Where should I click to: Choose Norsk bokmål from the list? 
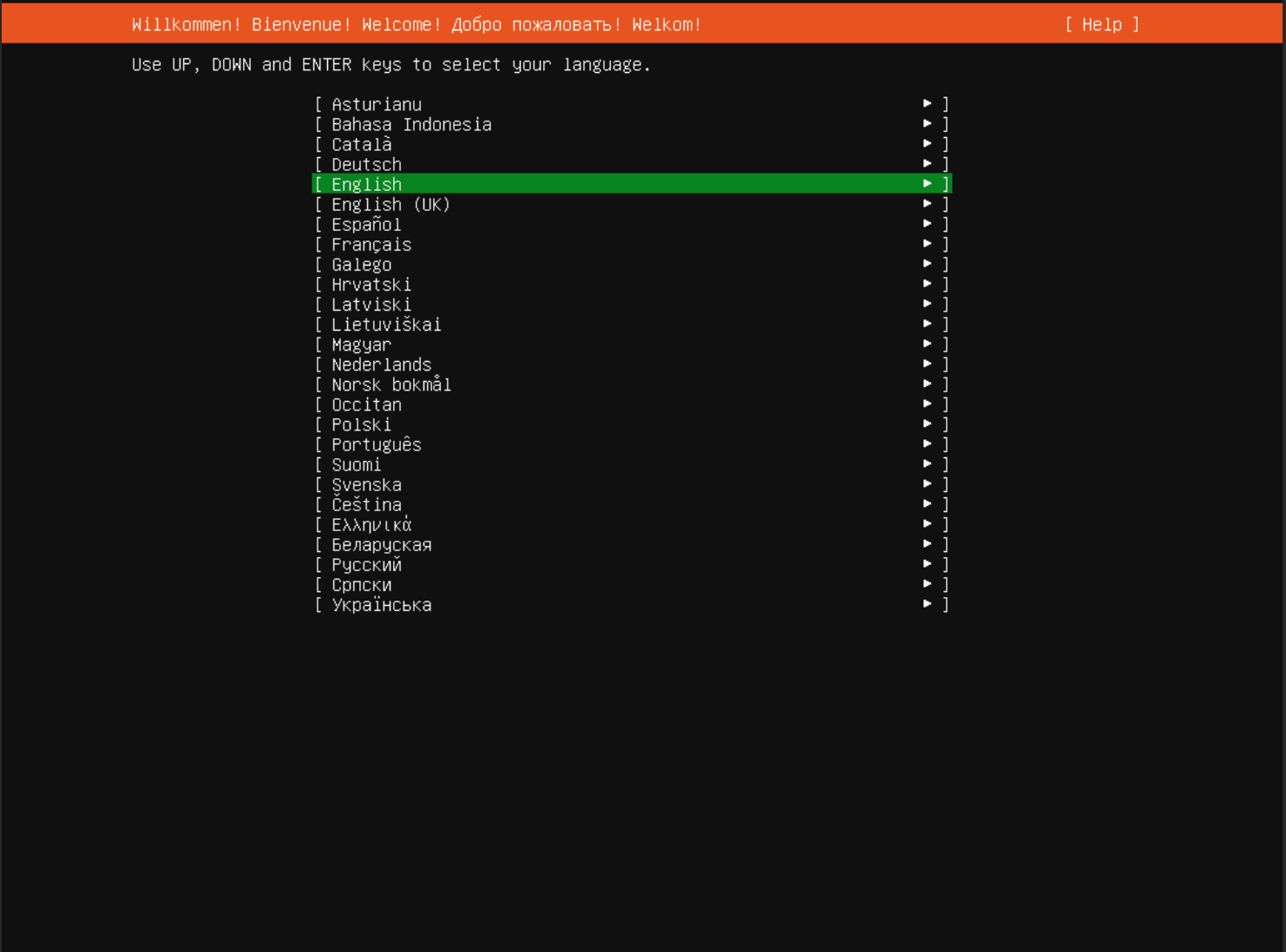pos(391,384)
